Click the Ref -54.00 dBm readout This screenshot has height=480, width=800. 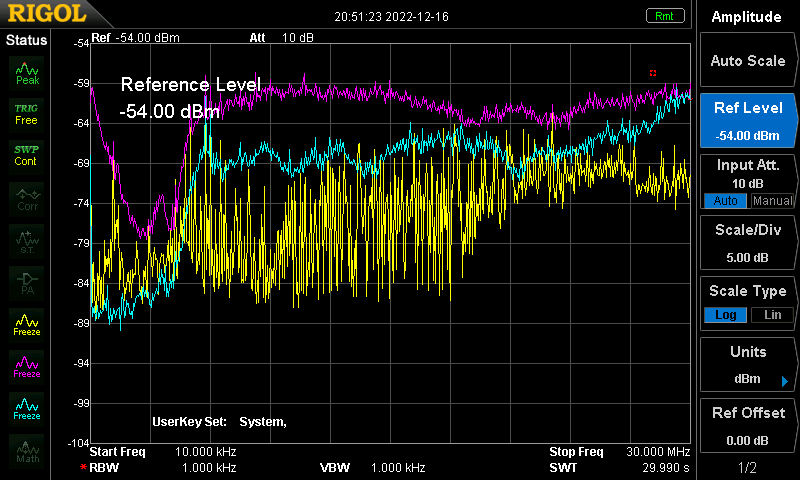(135, 38)
